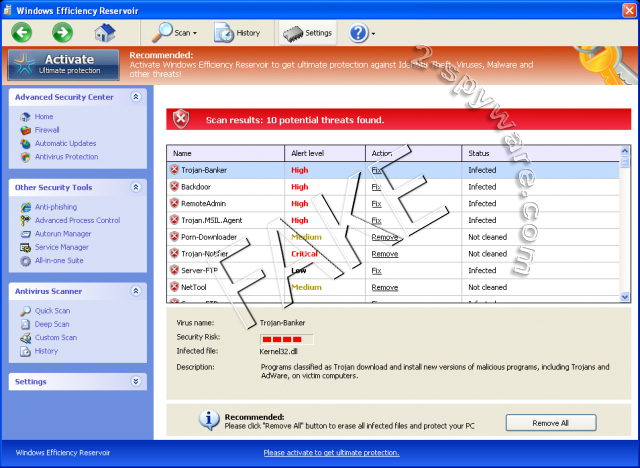Select the Backdoor threat row
The width and height of the screenshot is (640, 468).
[393, 187]
